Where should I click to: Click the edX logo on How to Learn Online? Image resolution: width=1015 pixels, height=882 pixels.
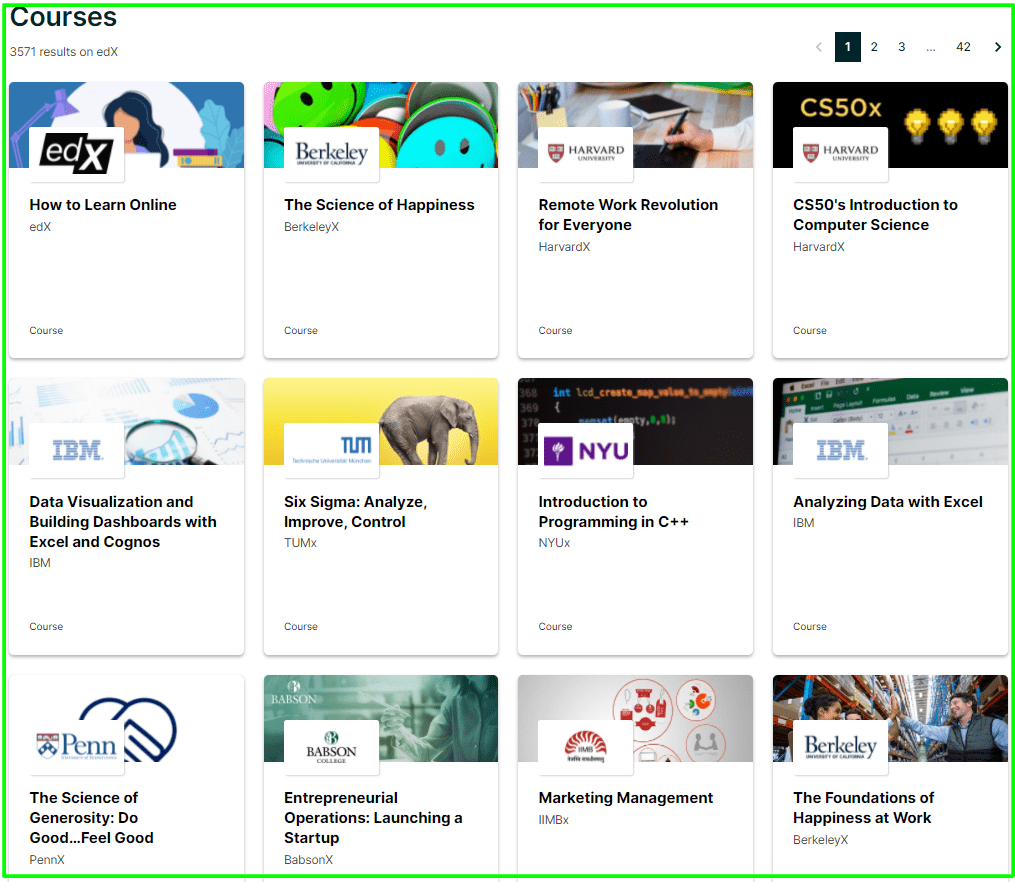click(76, 154)
